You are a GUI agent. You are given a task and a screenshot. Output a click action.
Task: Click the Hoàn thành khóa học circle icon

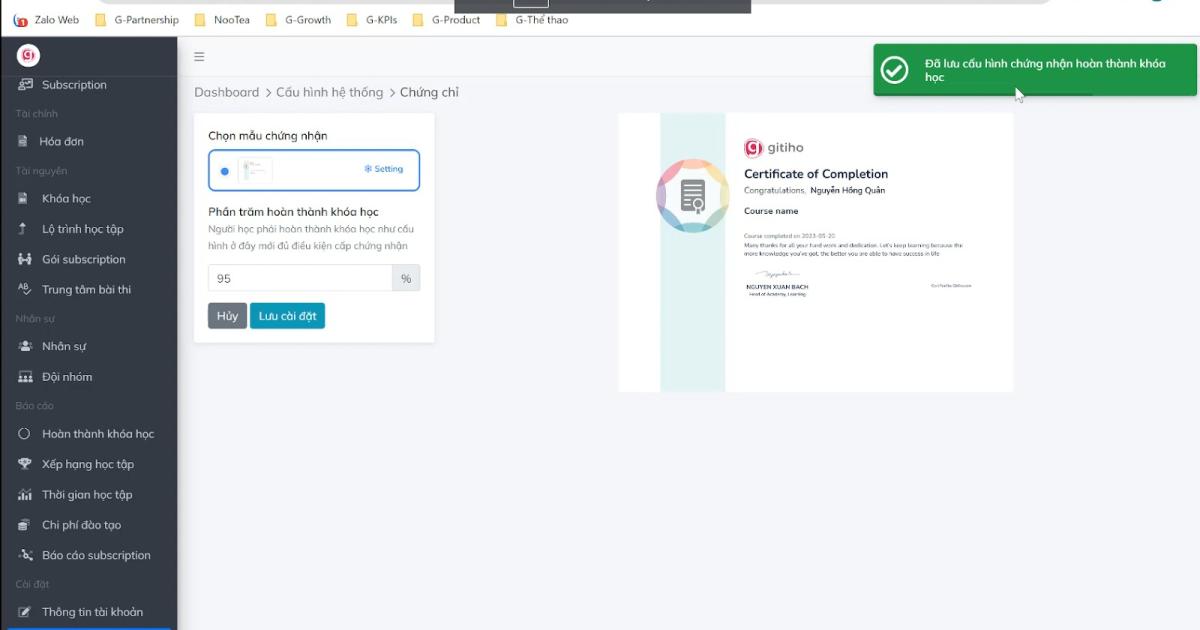pos(25,434)
